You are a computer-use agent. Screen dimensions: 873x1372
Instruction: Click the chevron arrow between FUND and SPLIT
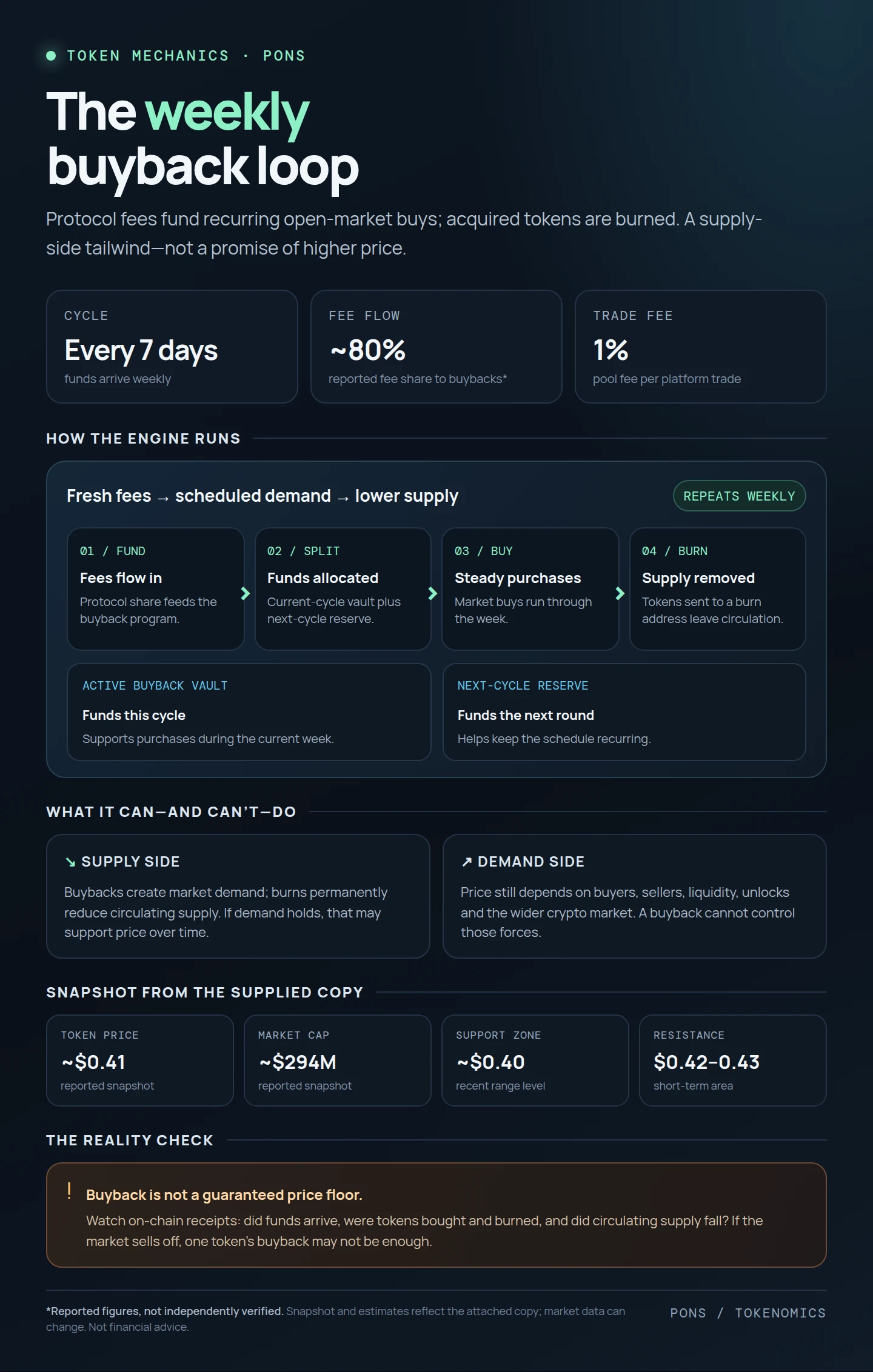pyautogui.click(x=246, y=593)
